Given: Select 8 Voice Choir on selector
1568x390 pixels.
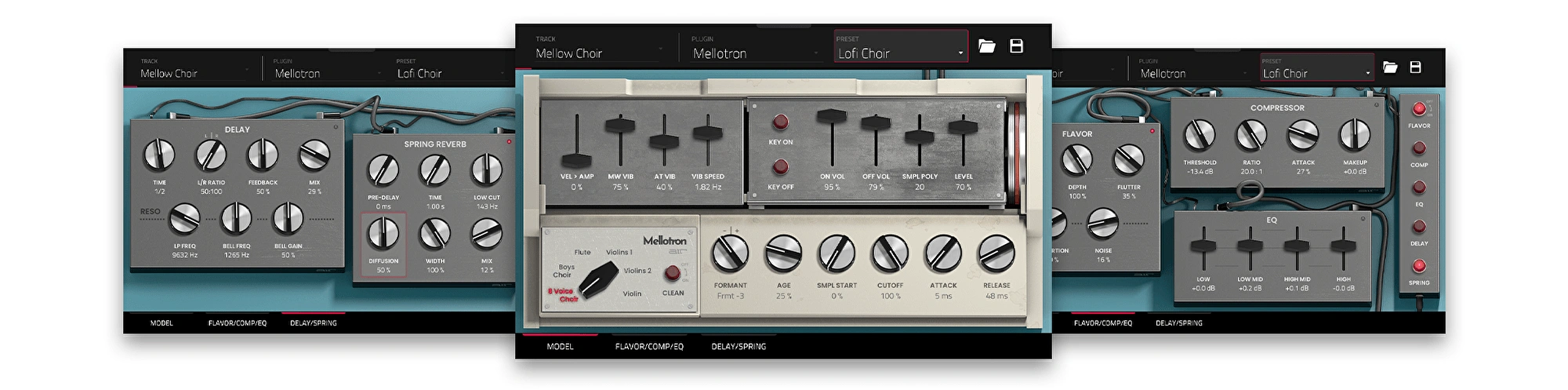Looking at the screenshot, I should (x=563, y=295).
